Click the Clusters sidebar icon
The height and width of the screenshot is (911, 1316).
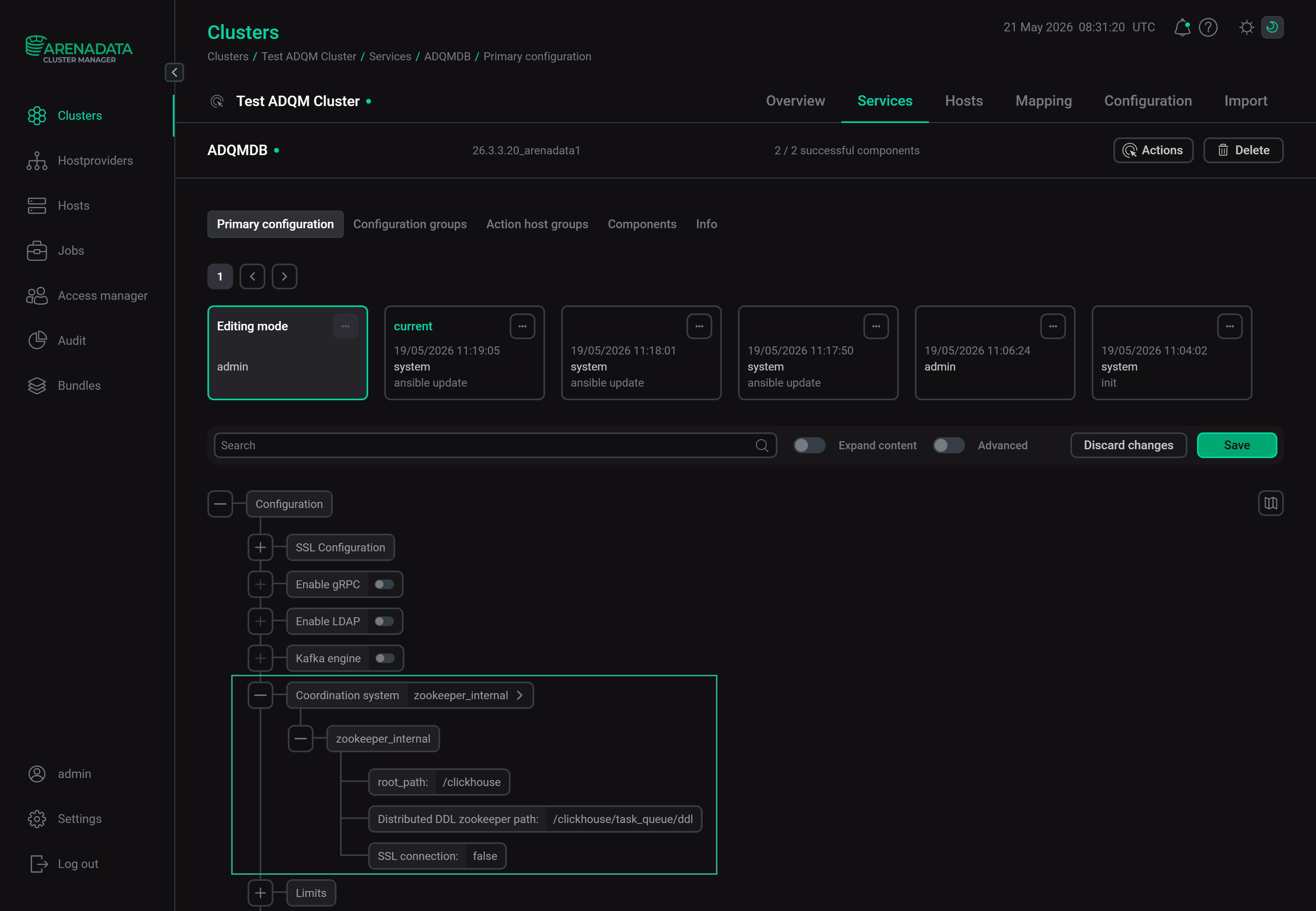pyautogui.click(x=37, y=115)
